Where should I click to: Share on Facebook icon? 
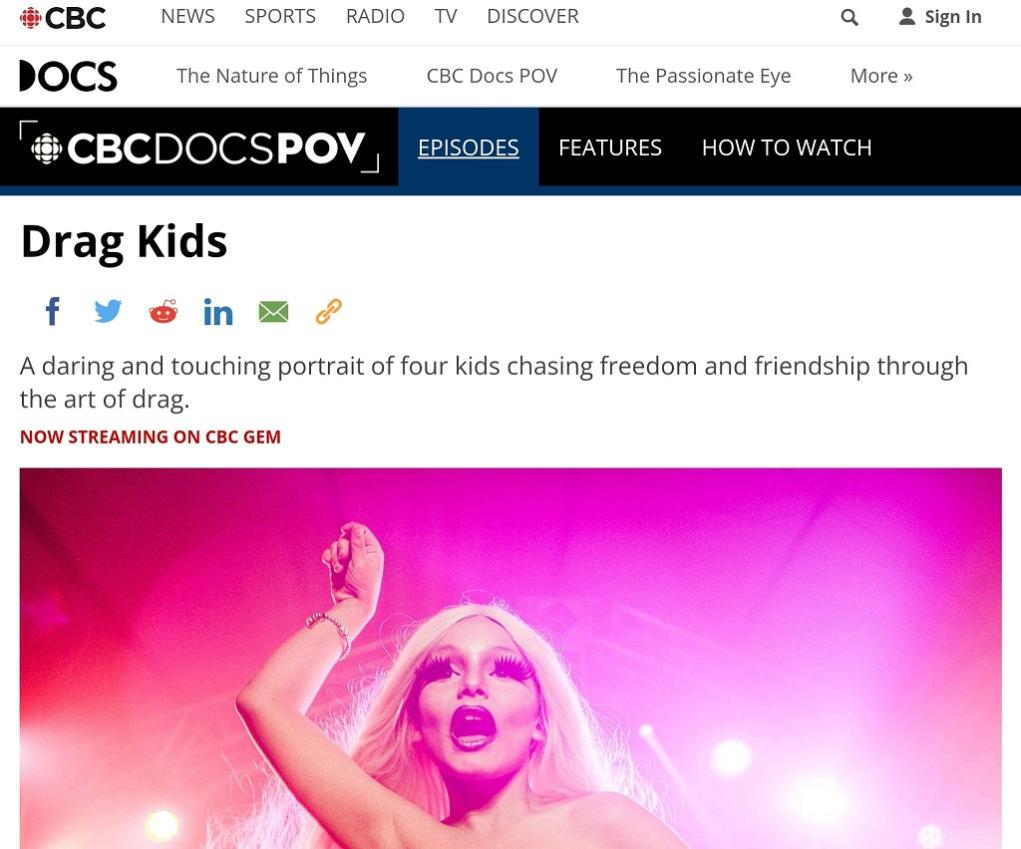(53, 311)
